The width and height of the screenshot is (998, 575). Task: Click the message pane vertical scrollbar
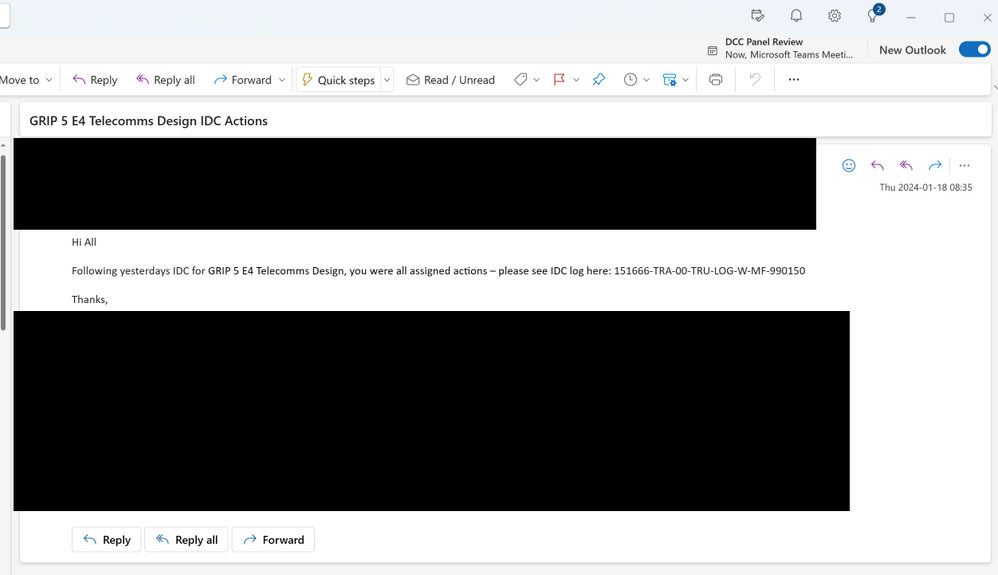3,242
